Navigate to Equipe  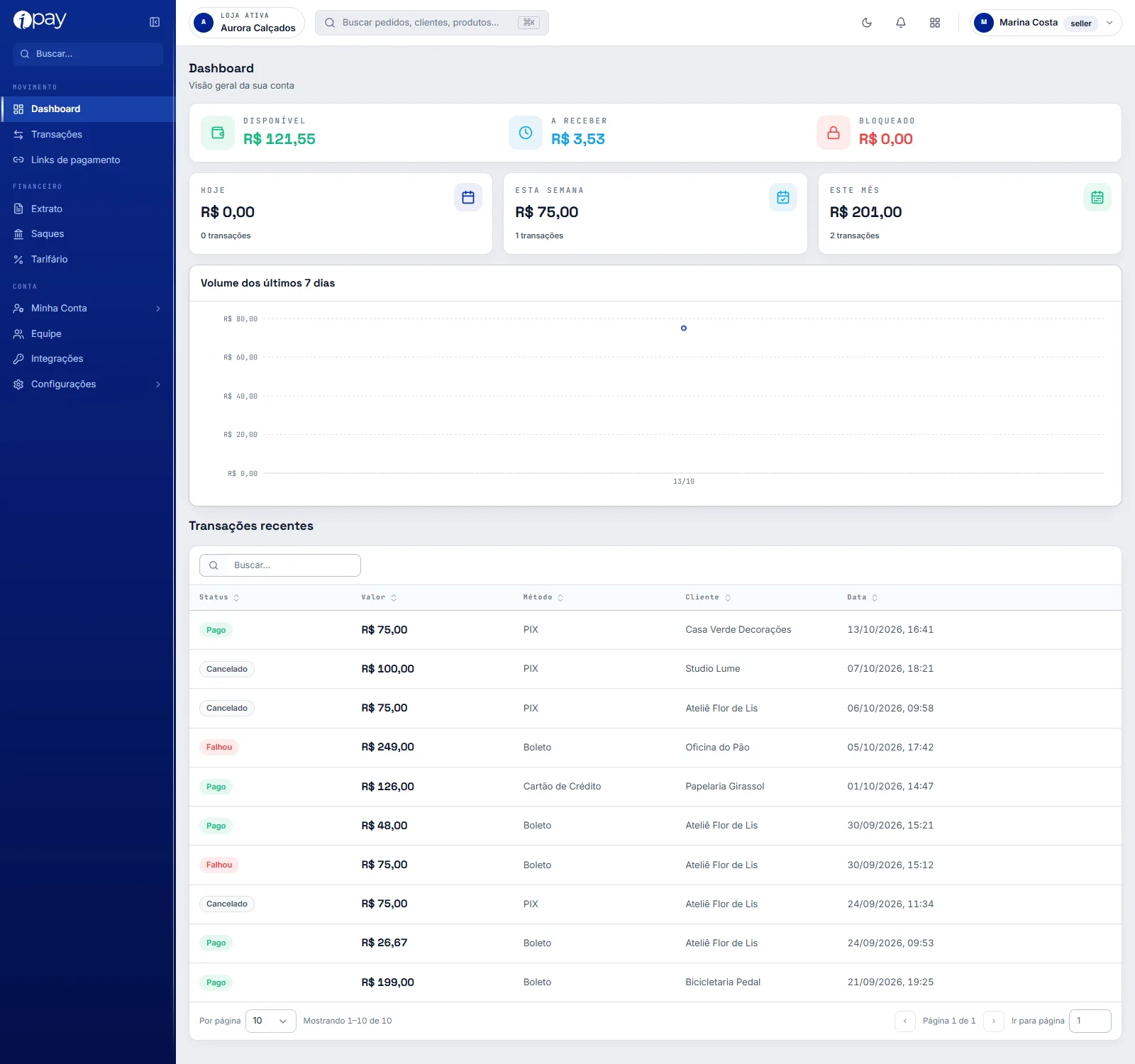pos(88,334)
